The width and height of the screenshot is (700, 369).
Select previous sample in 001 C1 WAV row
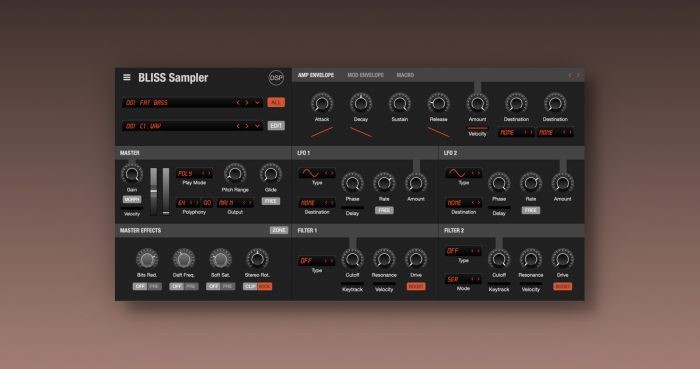[238, 126]
